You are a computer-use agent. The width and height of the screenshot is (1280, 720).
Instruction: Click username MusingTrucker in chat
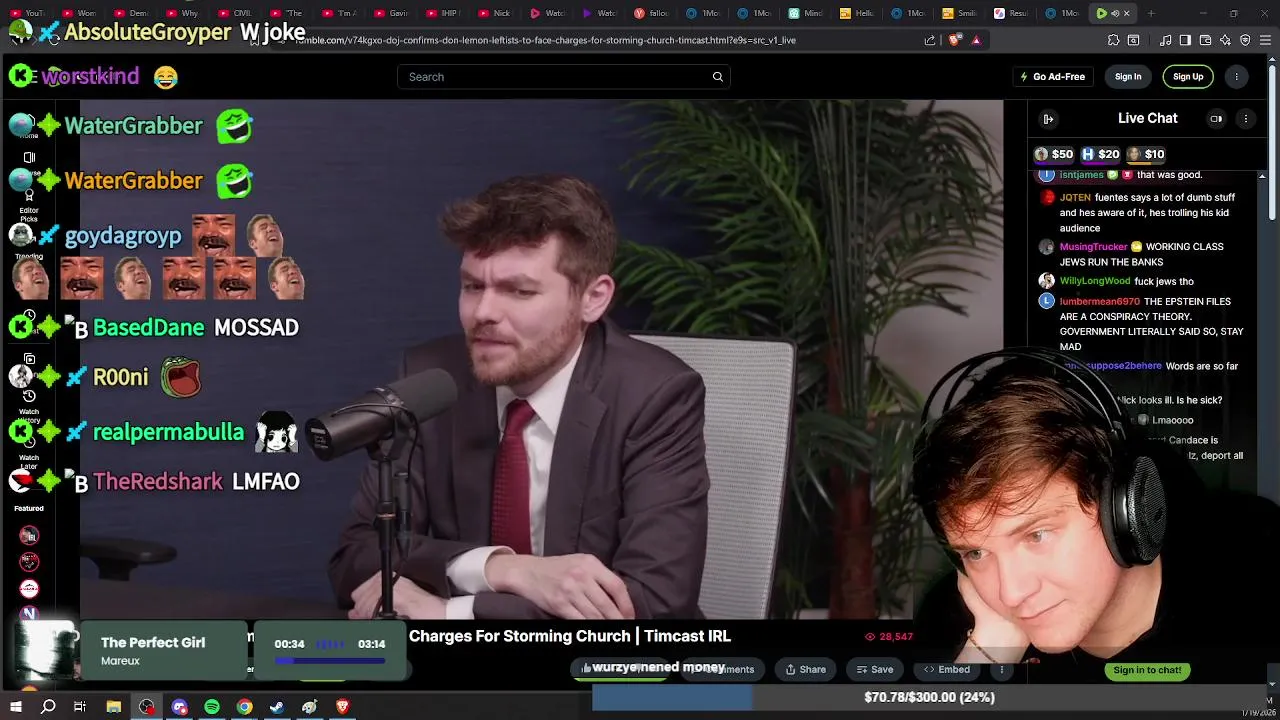pos(1093,247)
